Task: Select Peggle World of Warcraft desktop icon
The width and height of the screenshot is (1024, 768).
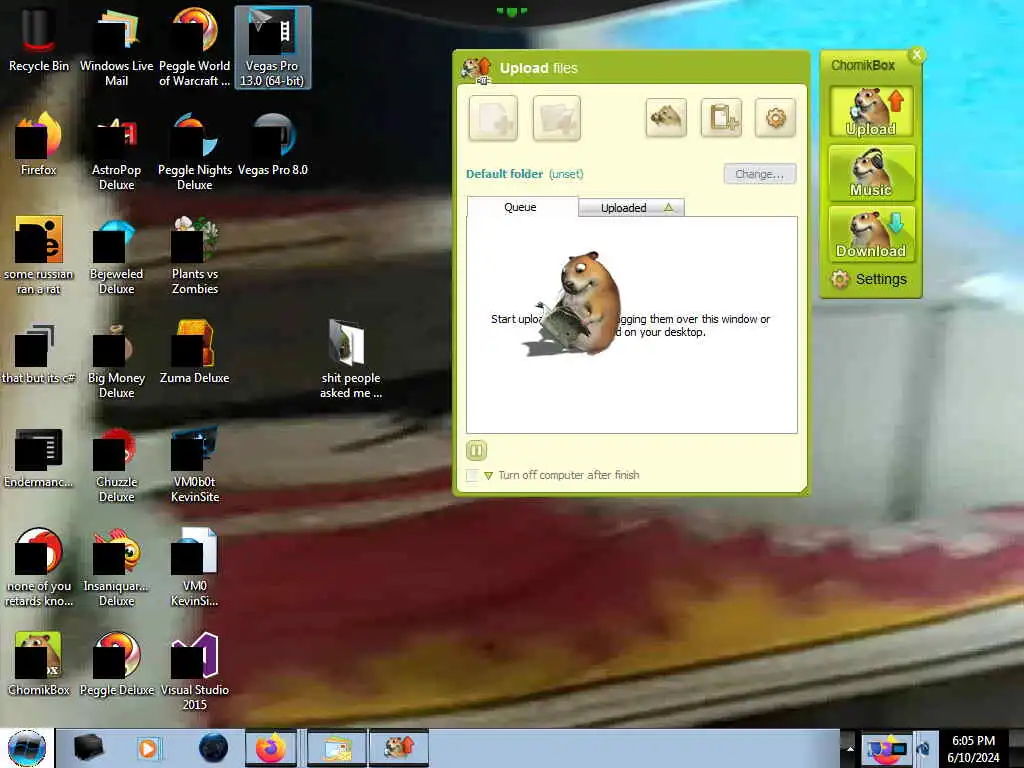Action: [195, 47]
